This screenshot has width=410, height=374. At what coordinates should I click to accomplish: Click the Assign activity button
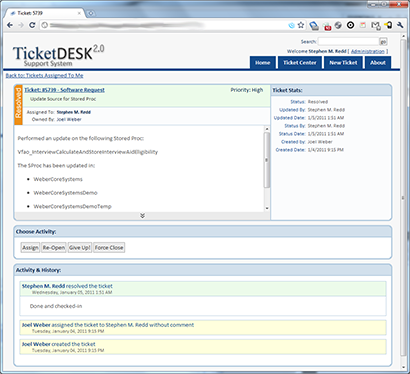[x=30, y=248]
